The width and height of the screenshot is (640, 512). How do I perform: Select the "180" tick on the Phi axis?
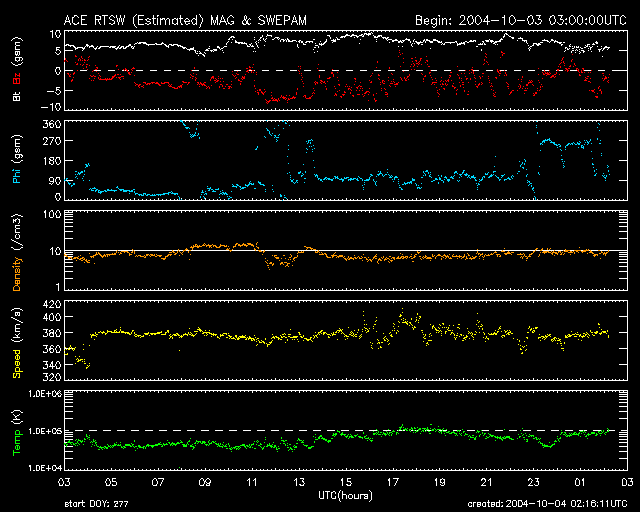pos(52,161)
